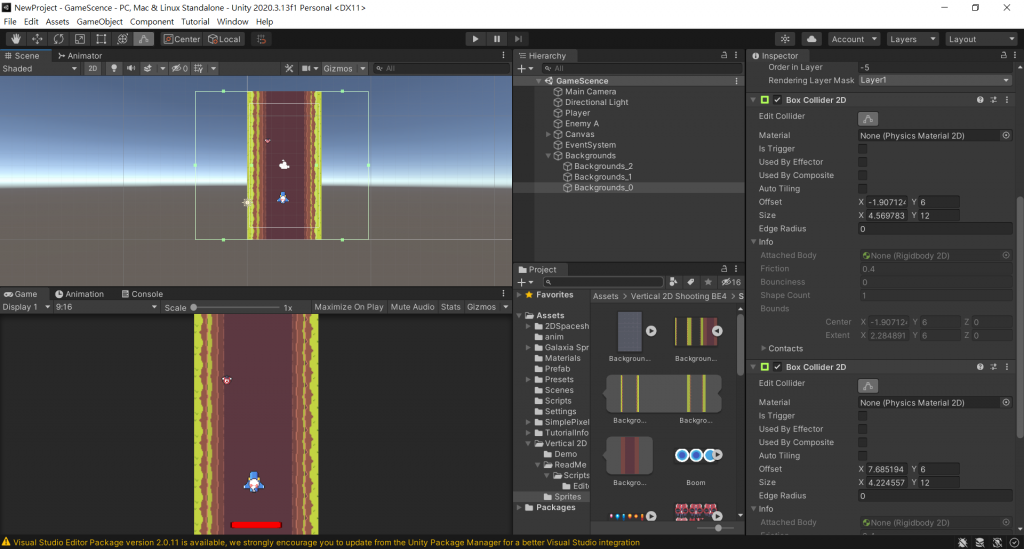
Task: Click the Pause button
Action: click(496, 39)
